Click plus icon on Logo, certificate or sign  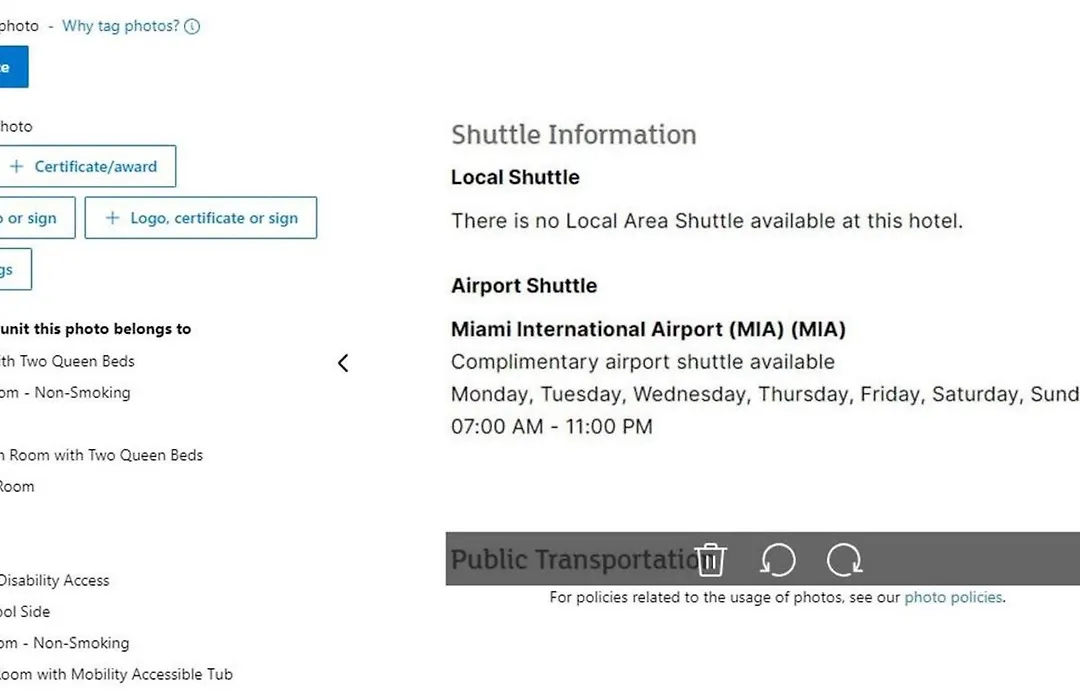coord(112,218)
